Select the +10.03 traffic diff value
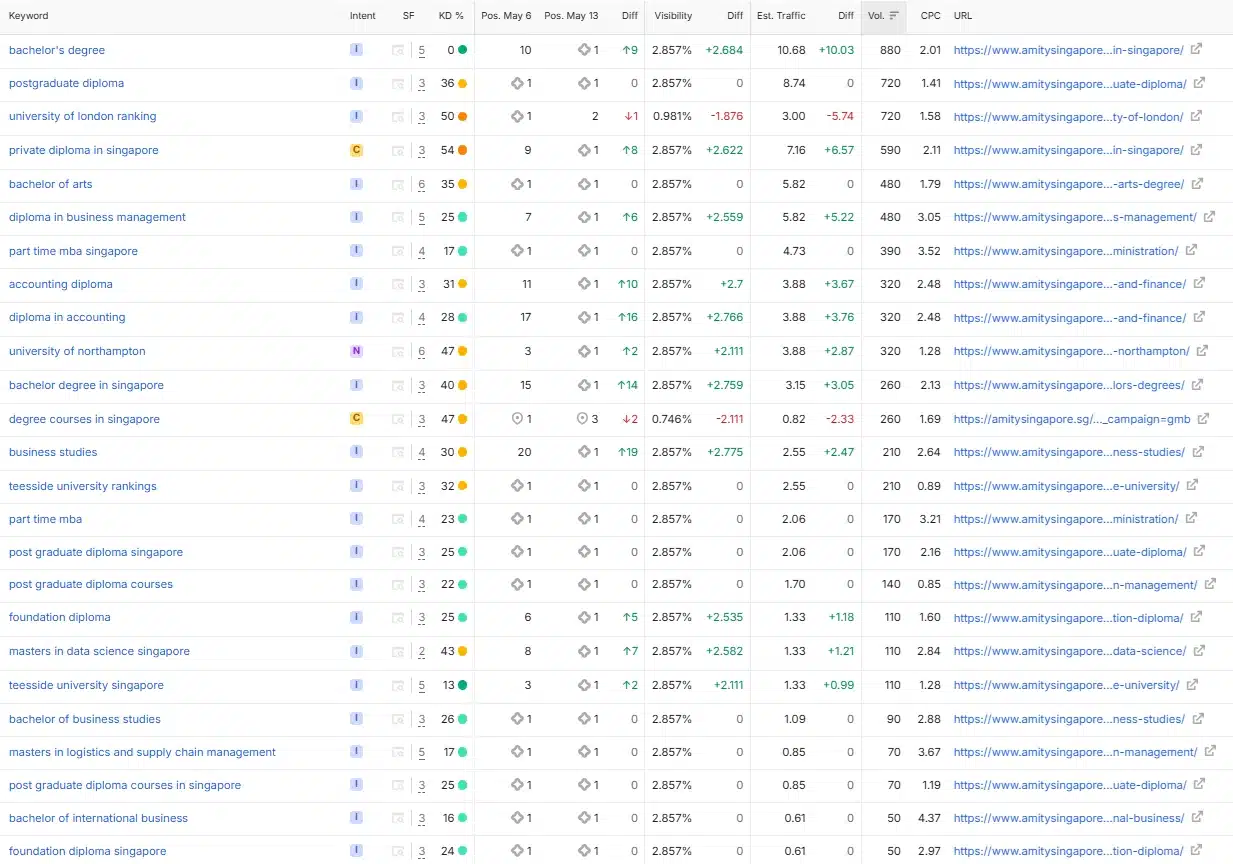 point(836,50)
